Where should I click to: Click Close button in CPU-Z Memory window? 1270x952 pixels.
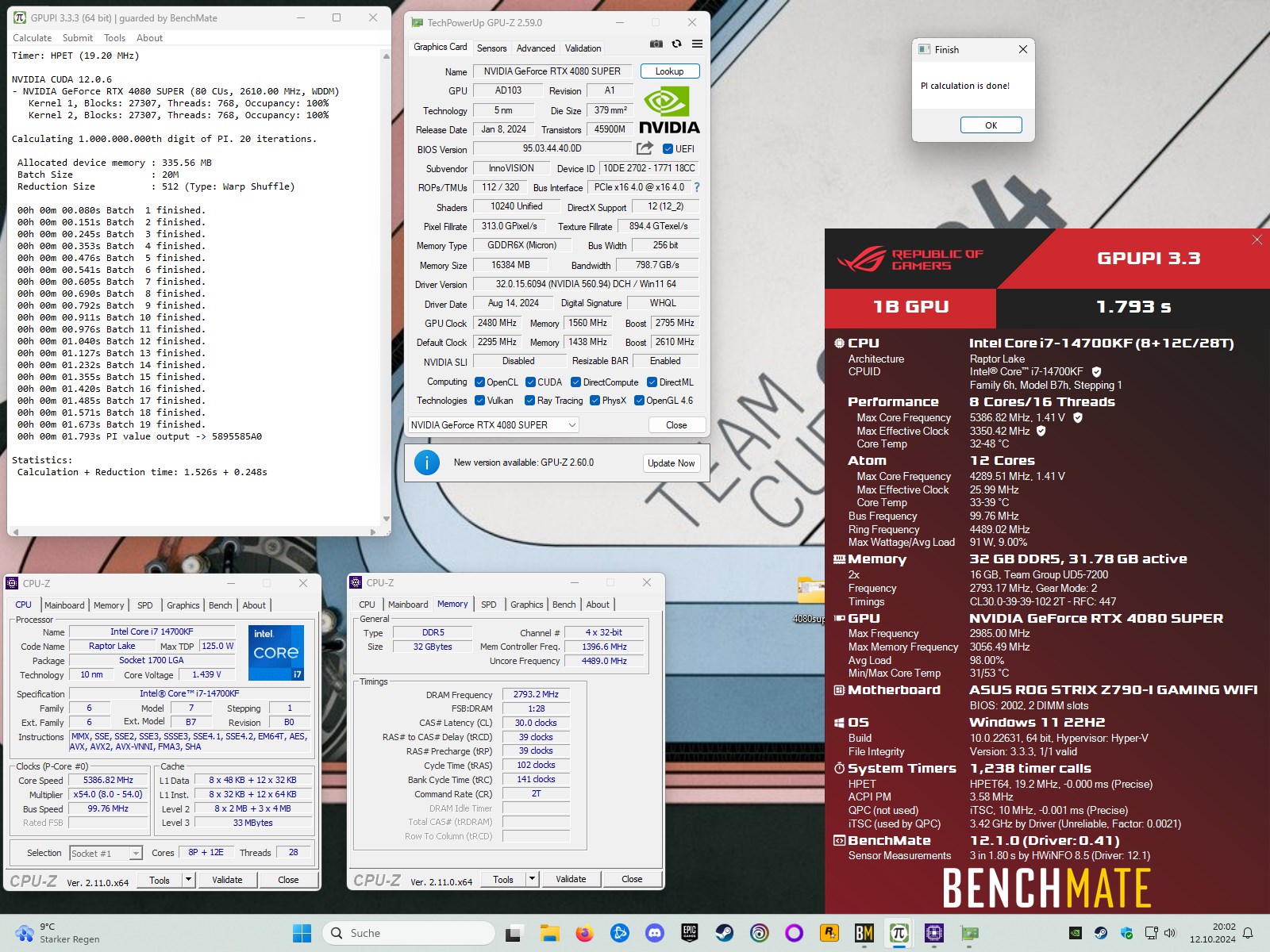[632, 879]
